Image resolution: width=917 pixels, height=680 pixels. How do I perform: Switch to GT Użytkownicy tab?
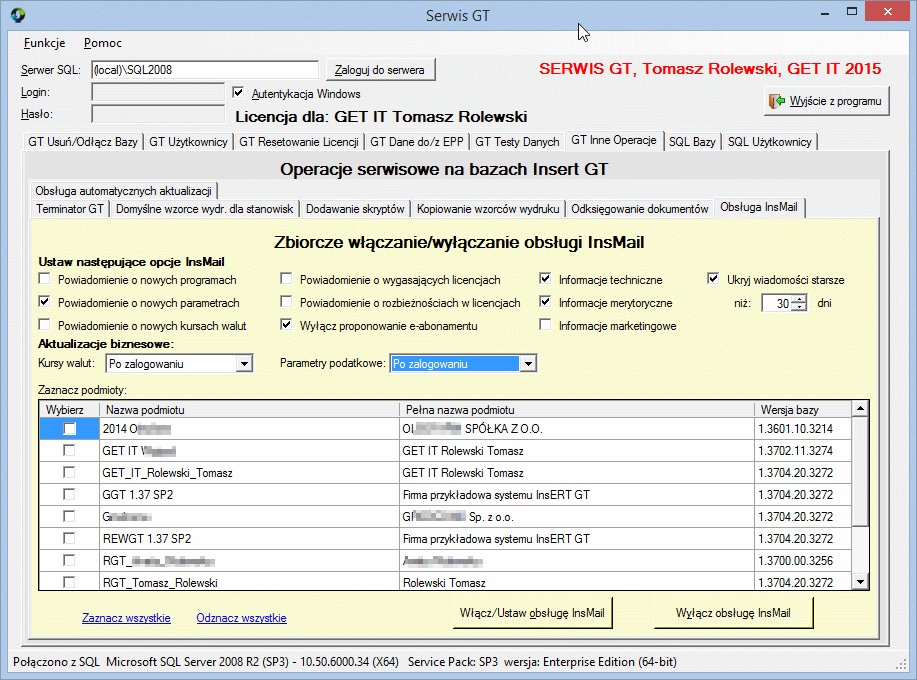(x=188, y=141)
